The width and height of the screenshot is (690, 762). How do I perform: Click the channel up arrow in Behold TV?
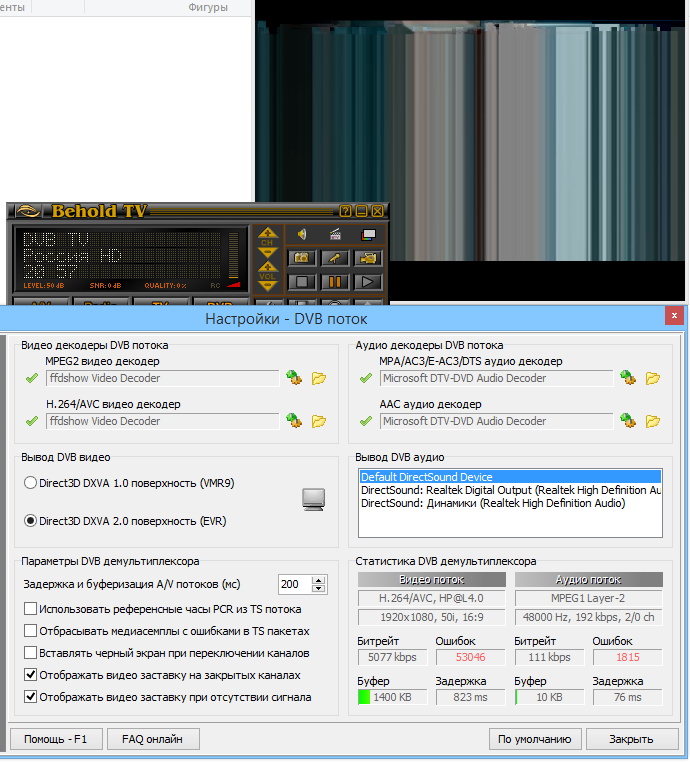pyautogui.click(x=267, y=233)
